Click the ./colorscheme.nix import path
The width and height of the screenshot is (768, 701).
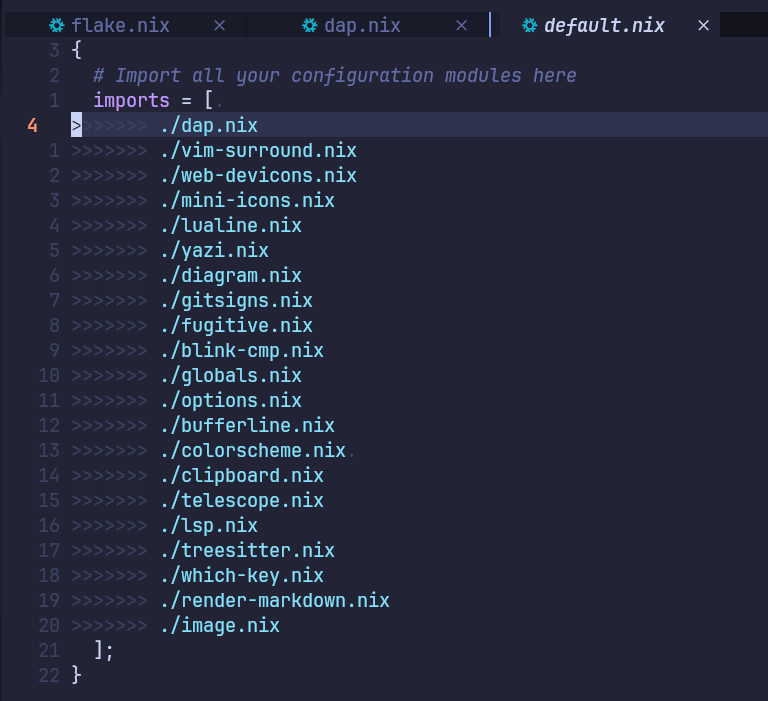tap(252, 451)
